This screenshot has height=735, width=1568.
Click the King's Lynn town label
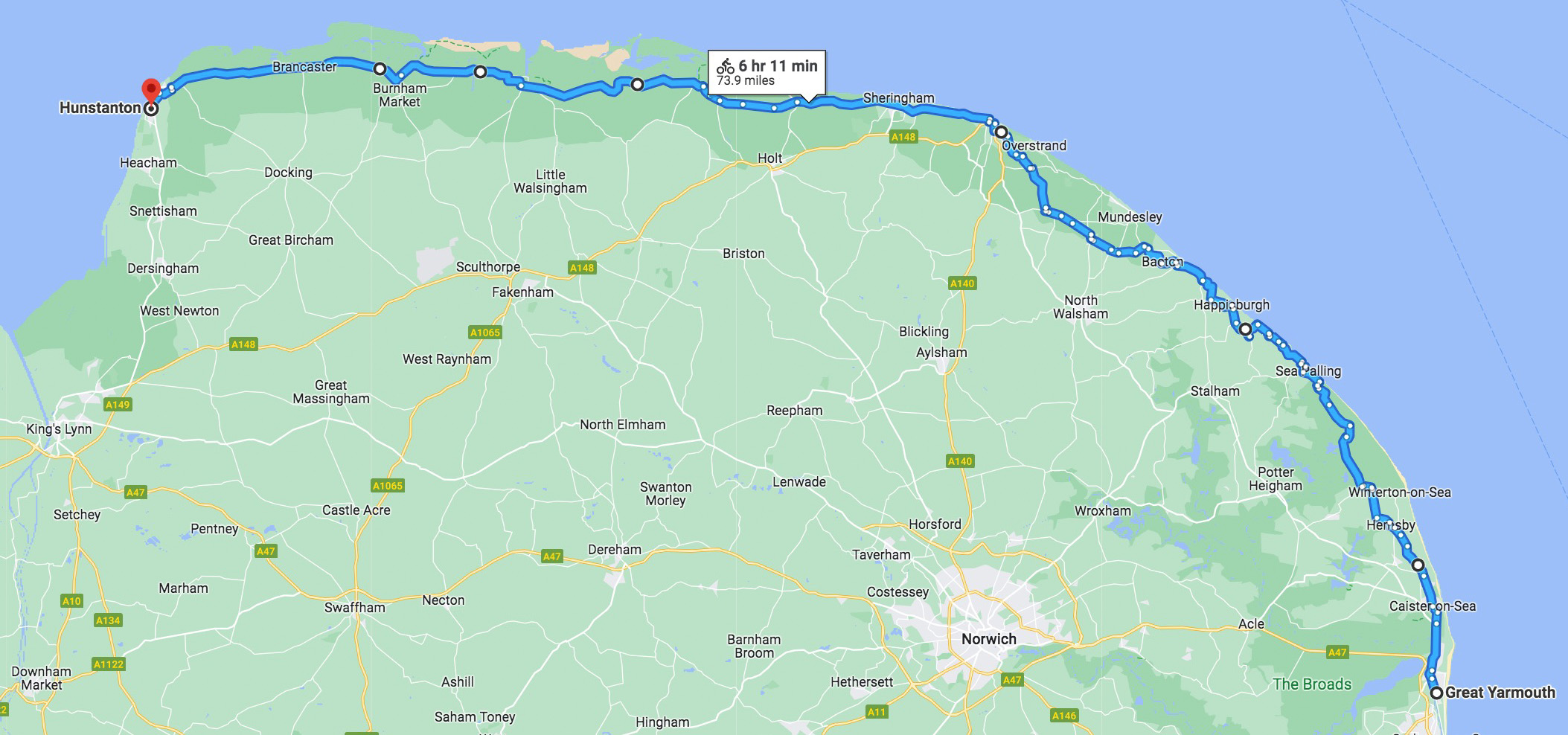(x=59, y=429)
